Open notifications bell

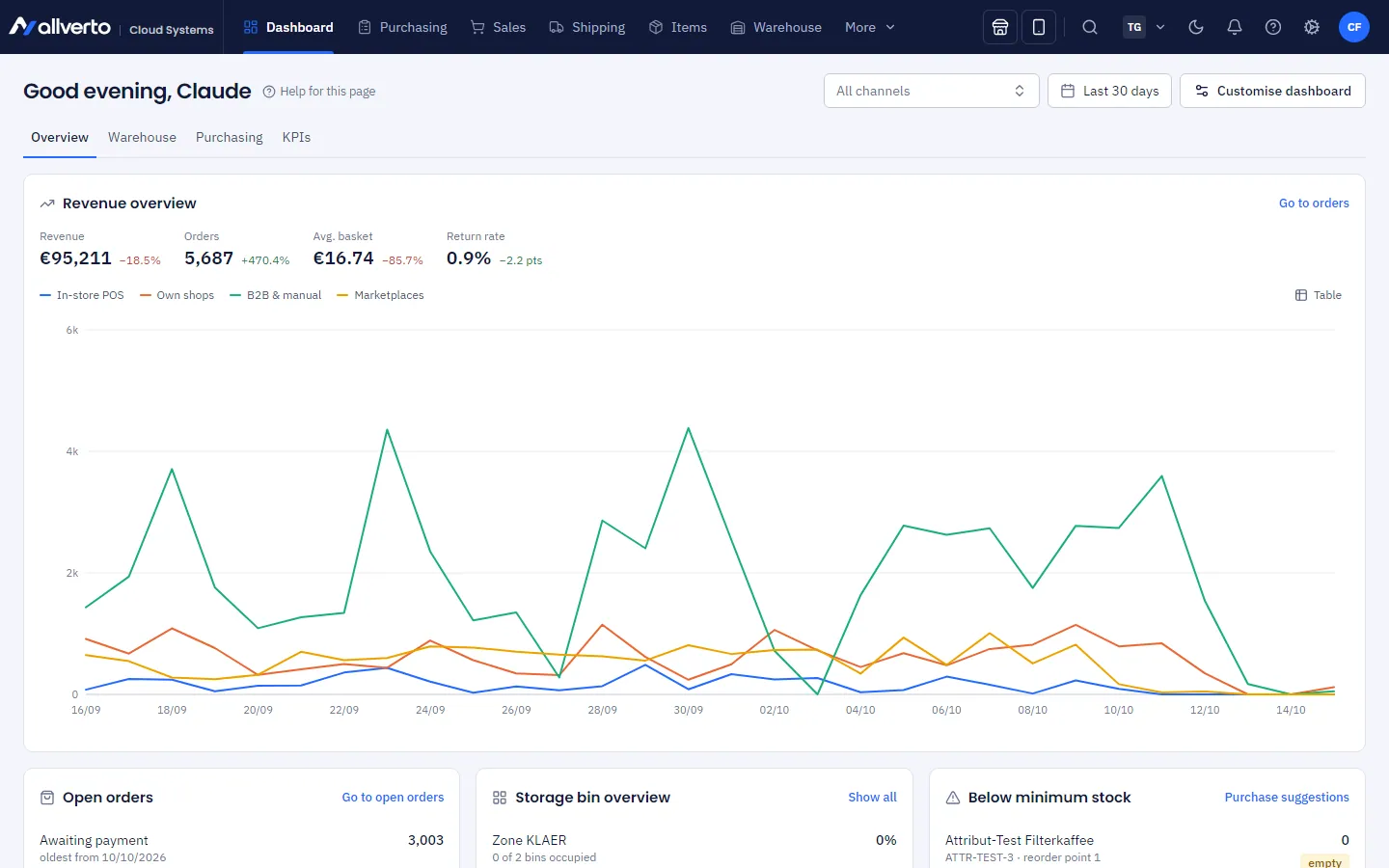coord(1235,27)
